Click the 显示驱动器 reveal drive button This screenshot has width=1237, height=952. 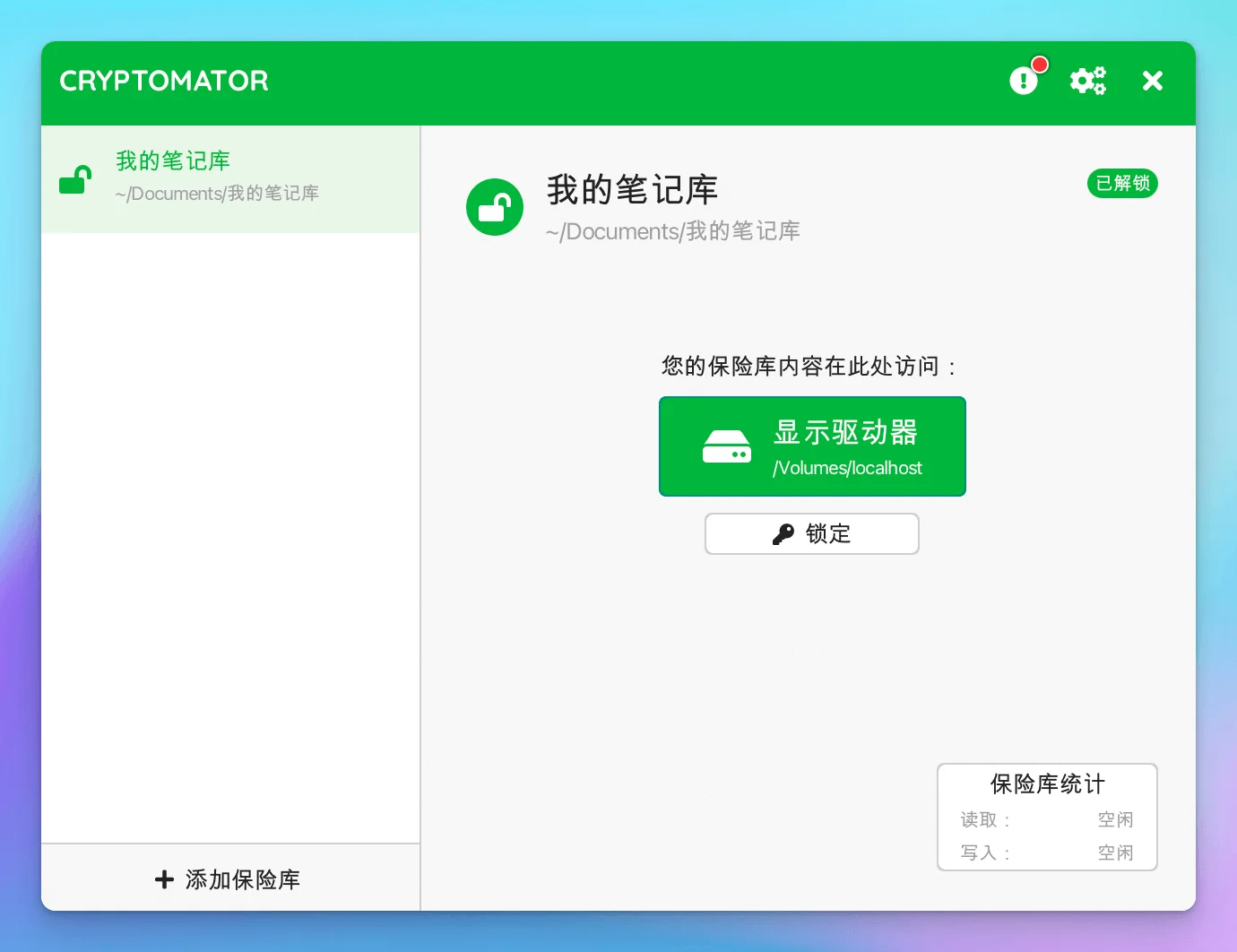coord(812,446)
